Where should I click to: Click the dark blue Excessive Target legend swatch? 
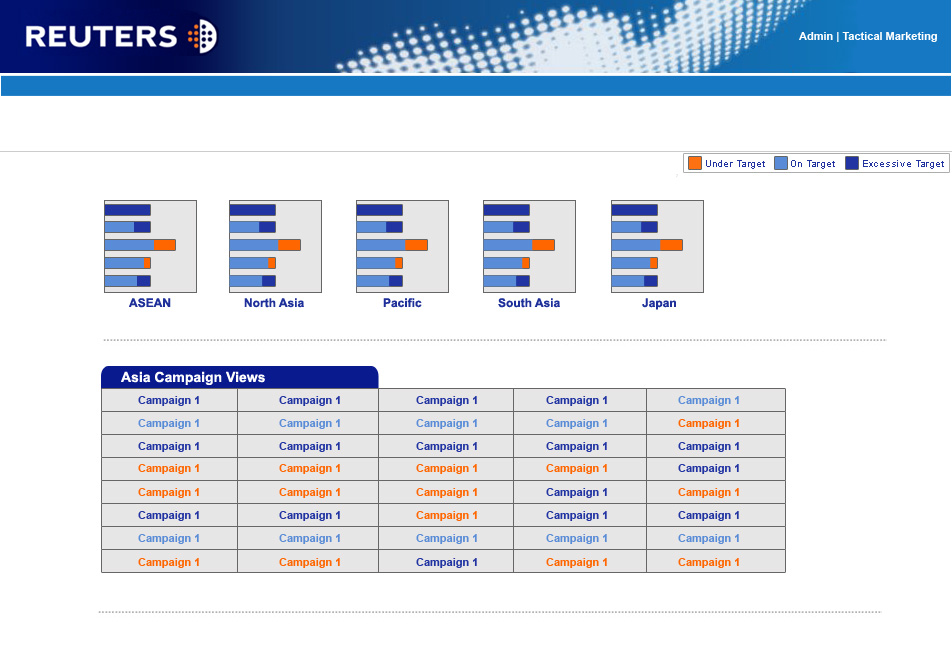(852, 163)
